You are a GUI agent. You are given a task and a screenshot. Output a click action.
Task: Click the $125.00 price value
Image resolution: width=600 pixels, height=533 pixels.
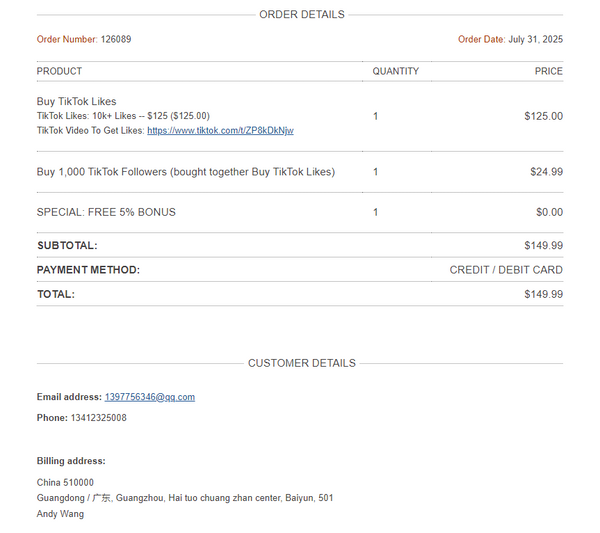point(543,116)
